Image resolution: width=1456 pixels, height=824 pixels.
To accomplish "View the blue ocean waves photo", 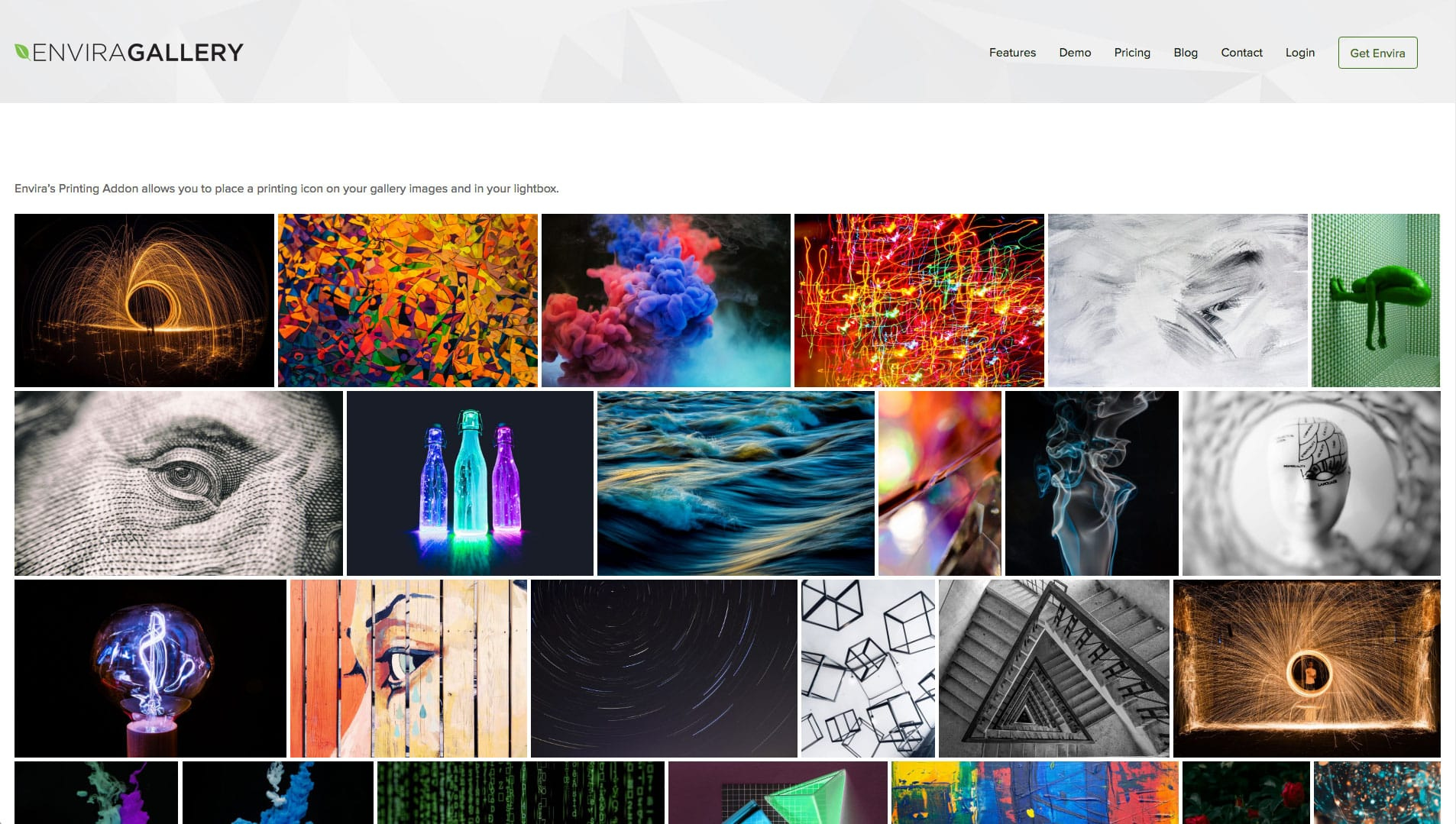I will (x=735, y=483).
